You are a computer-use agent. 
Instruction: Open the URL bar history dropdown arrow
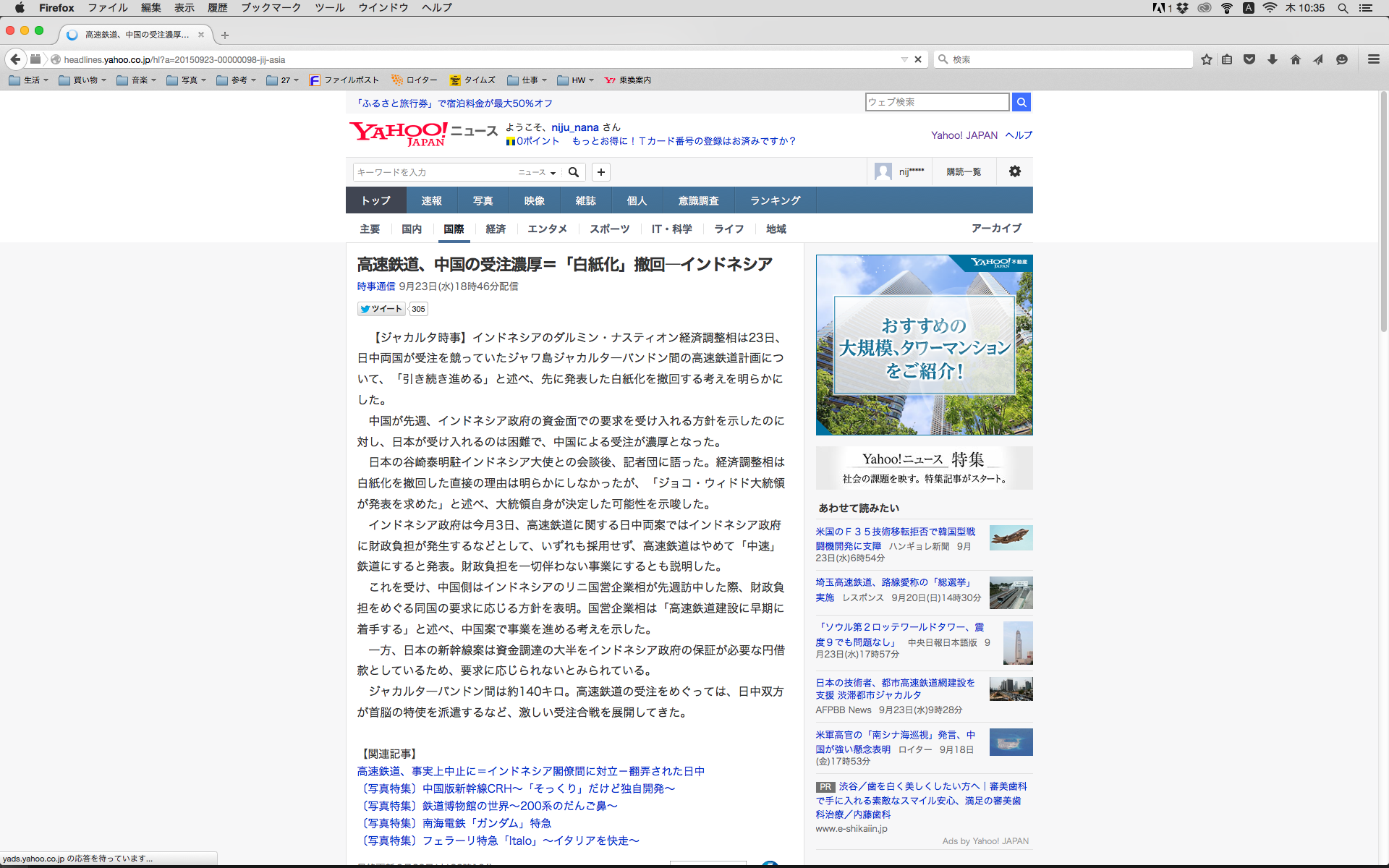point(904,59)
